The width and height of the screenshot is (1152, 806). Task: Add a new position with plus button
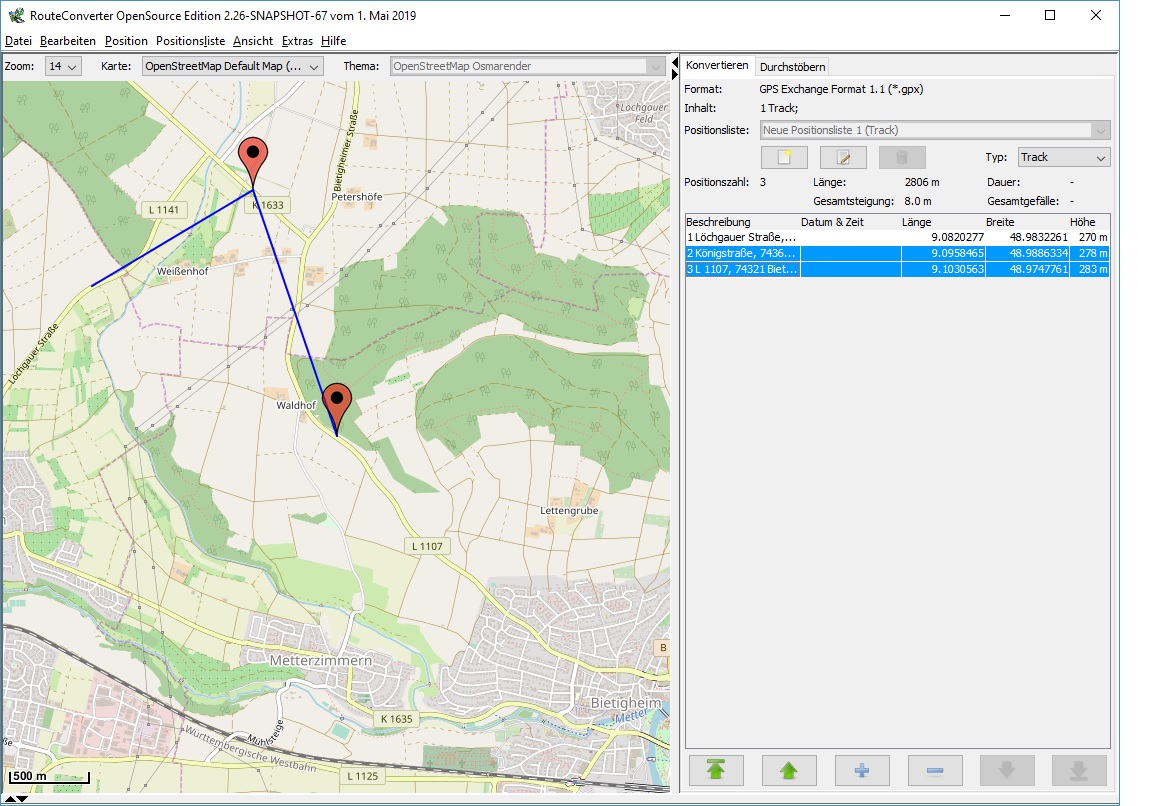pos(862,770)
